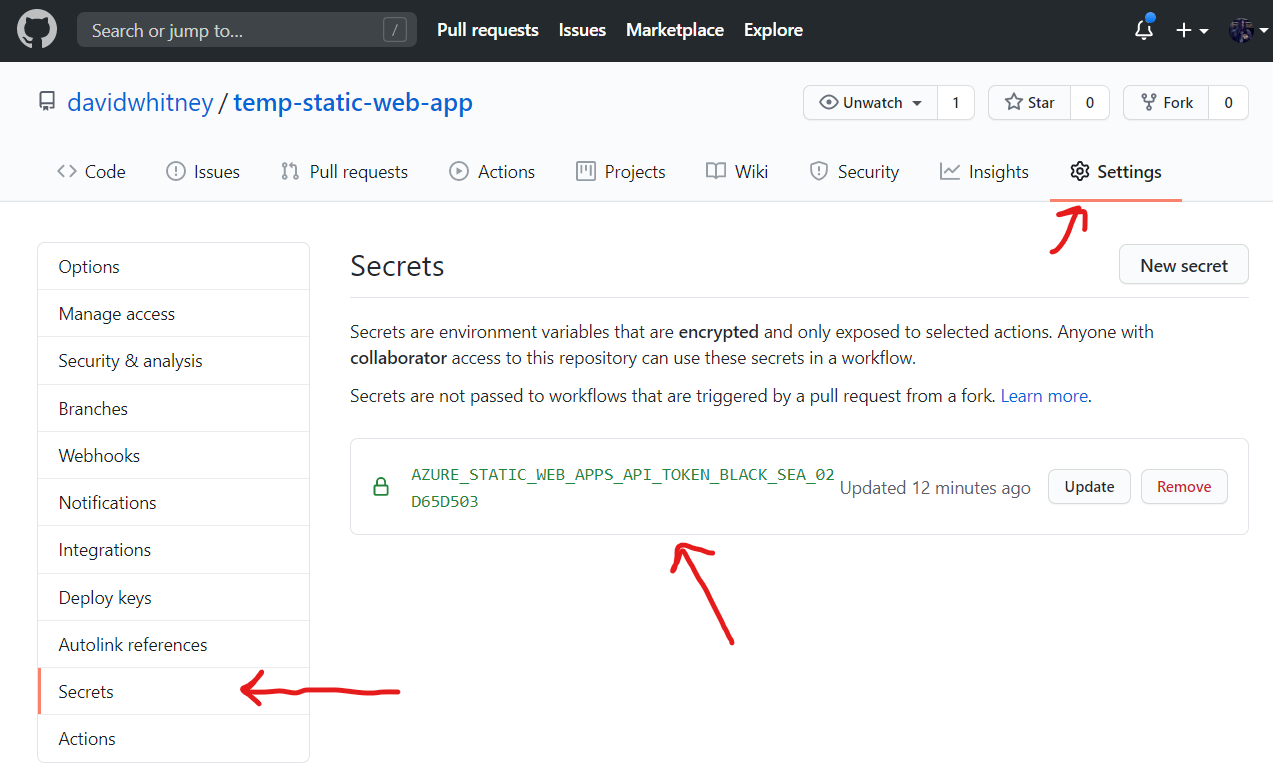Image resolution: width=1273 pixels, height=773 pixels.
Task: Open the GitHub home logo
Action: [36, 30]
